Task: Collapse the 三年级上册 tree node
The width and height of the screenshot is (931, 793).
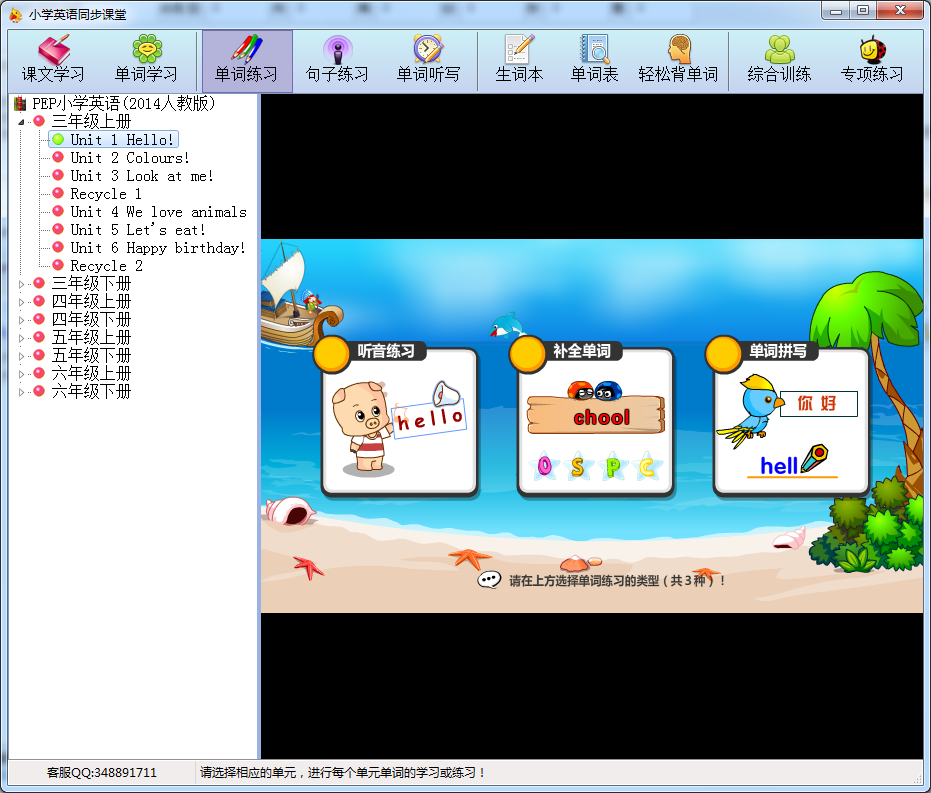Action: point(21,122)
